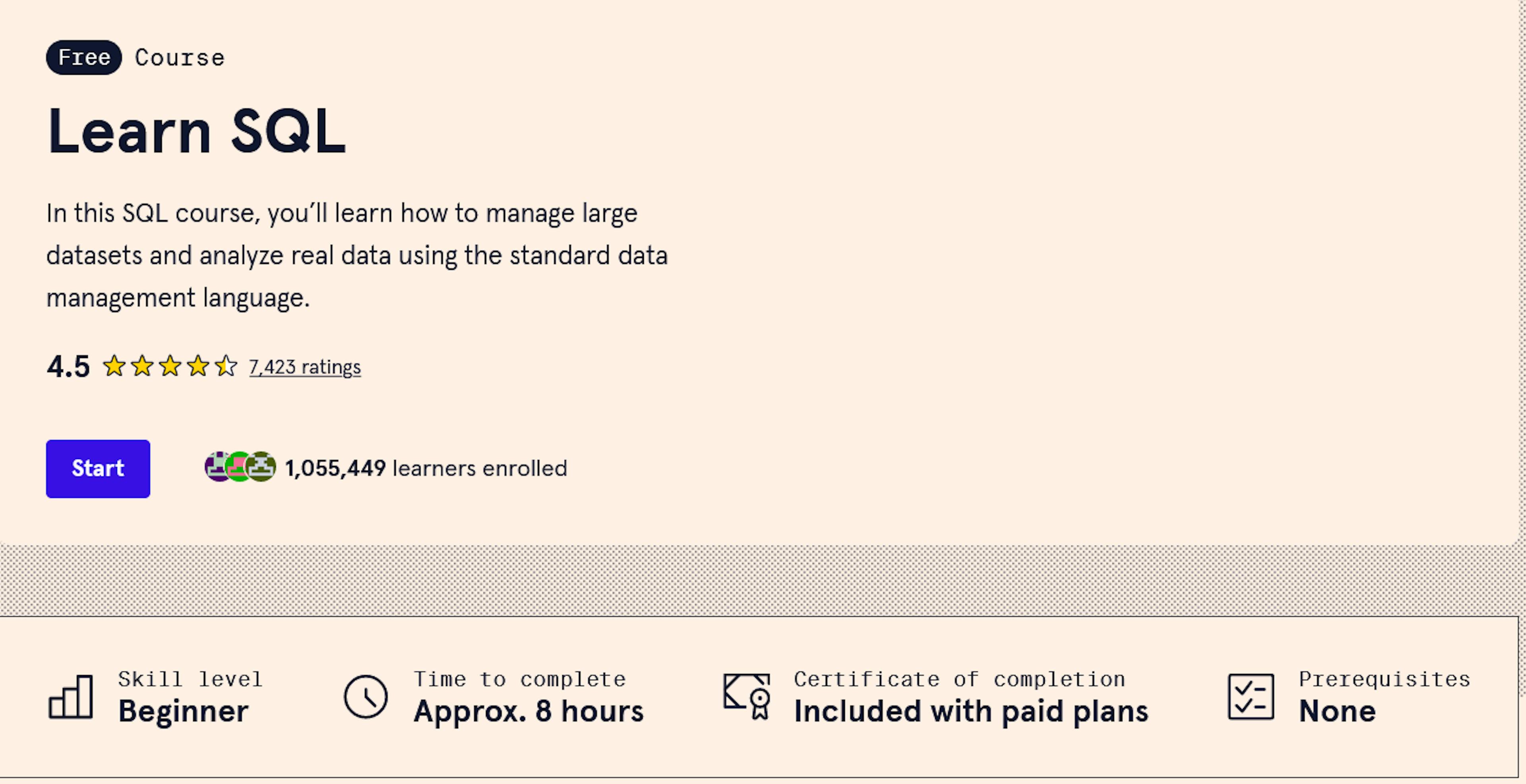
Task: Click the clock icon for time to complete
Action: click(x=366, y=696)
